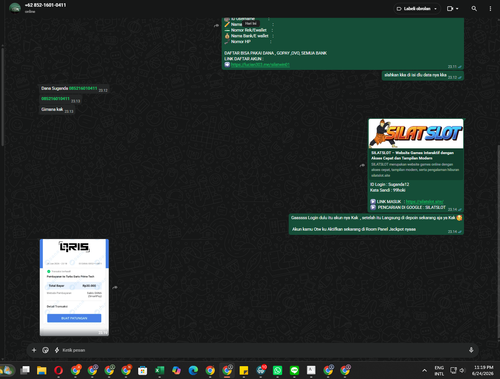This screenshot has height=379, width=500.
Task: Forward the QRIS image using arrow icon
Action: (115, 287)
